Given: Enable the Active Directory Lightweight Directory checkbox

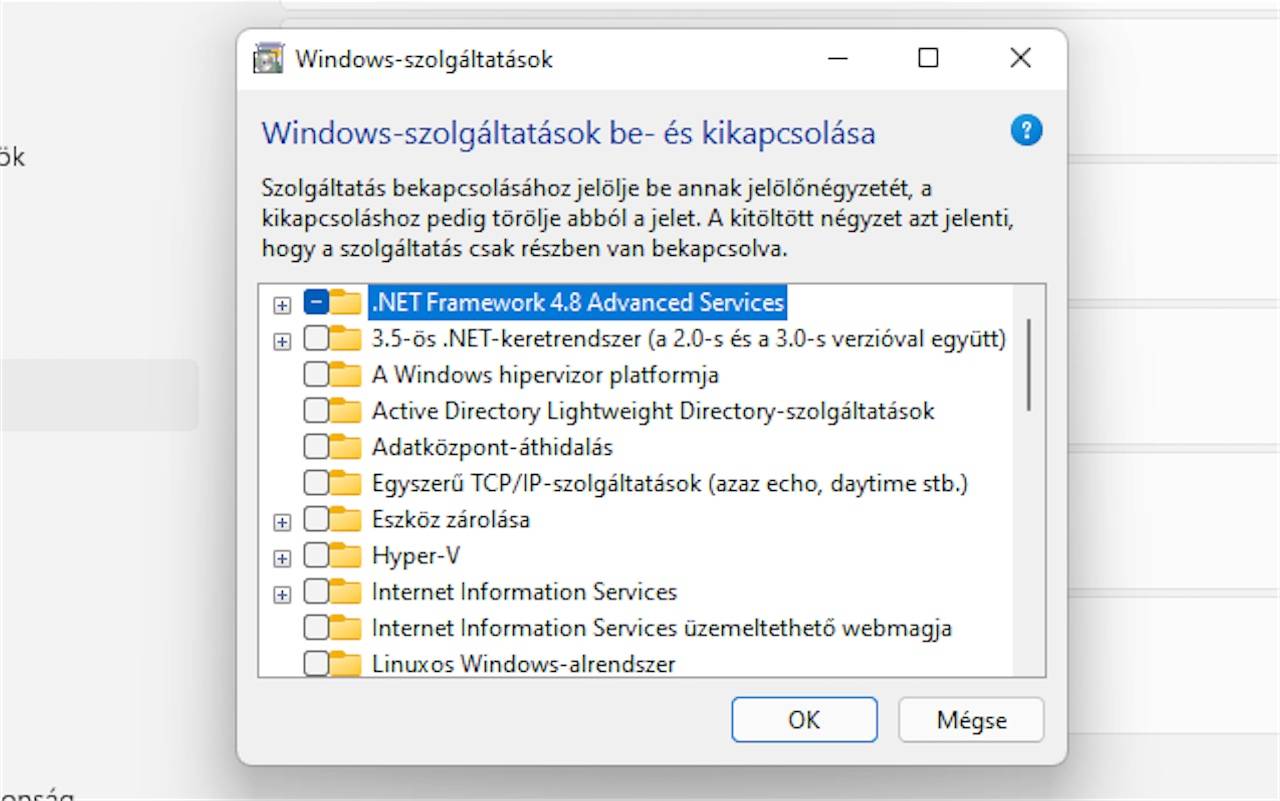Looking at the screenshot, I should coord(316,411).
